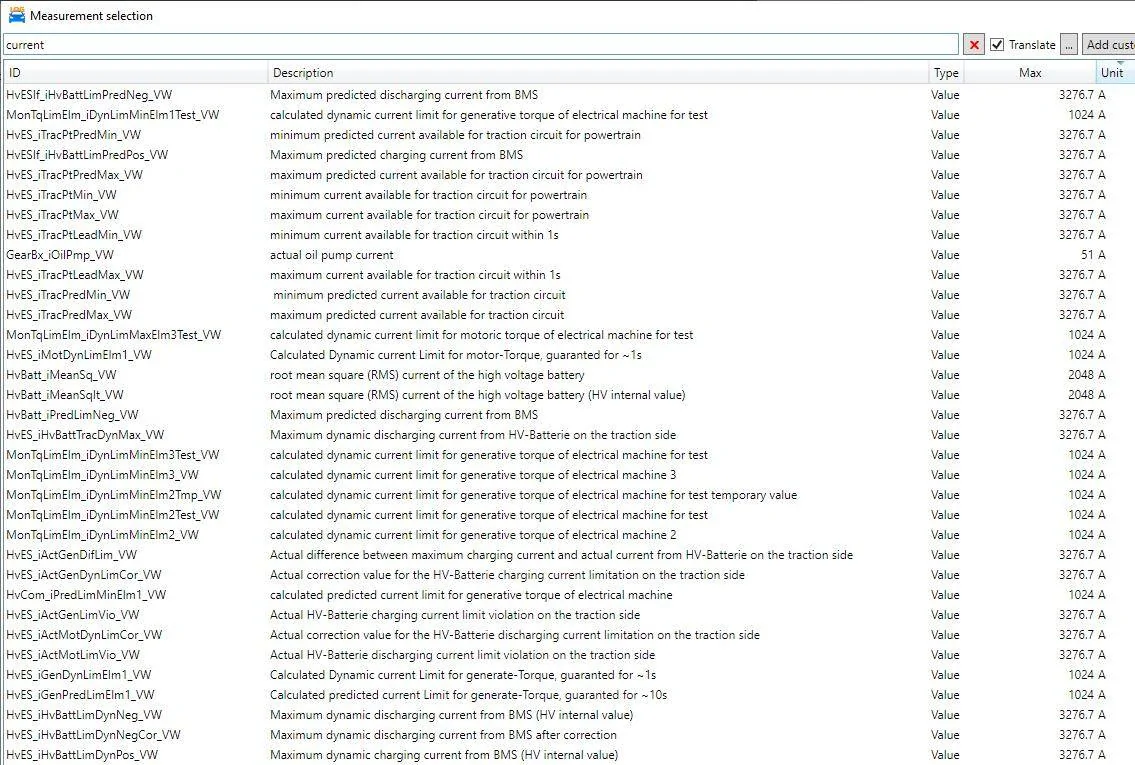The image size is (1135, 765).
Task: Click the Measurement selection window icon
Action: 17,14
